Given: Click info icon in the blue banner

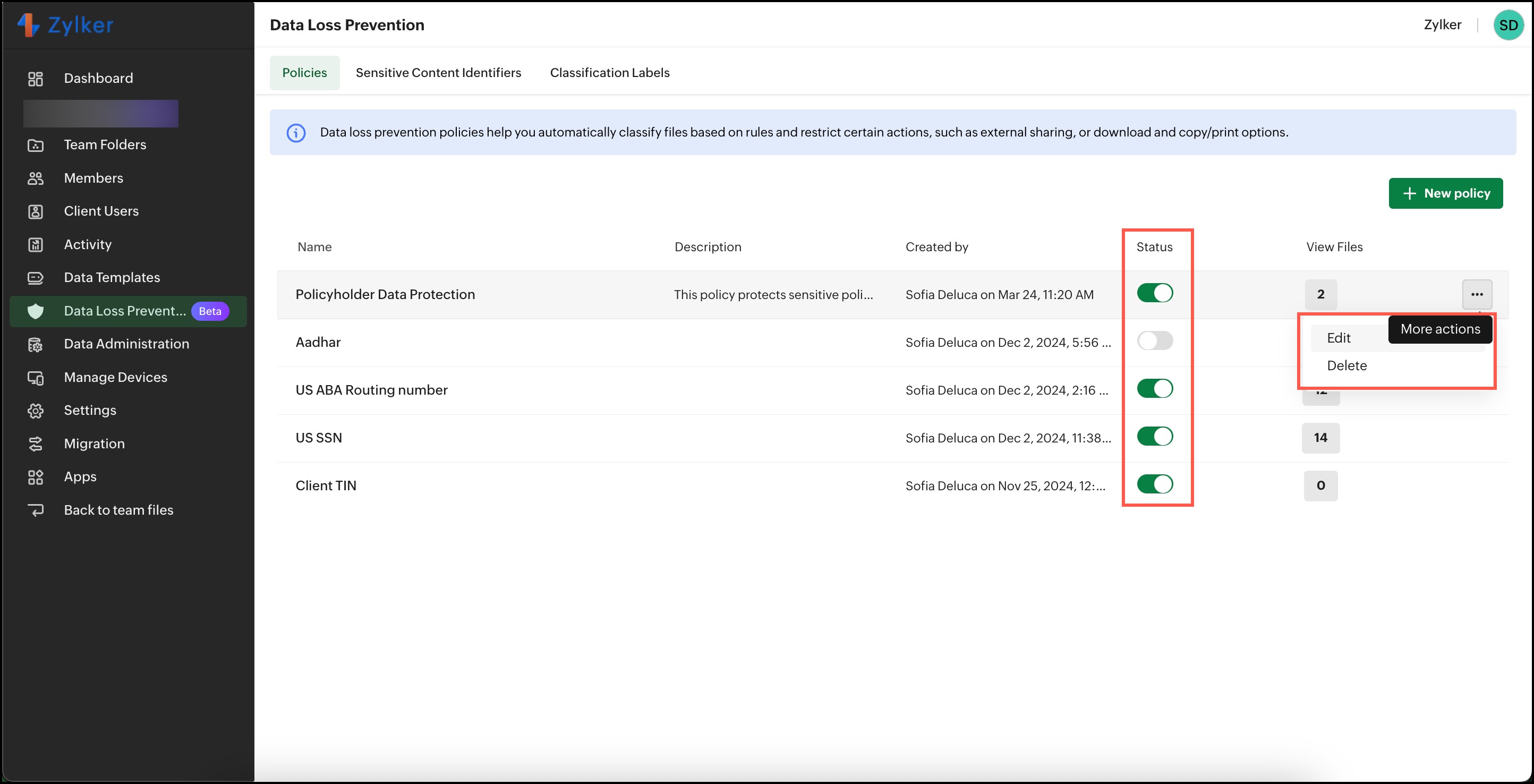Looking at the screenshot, I should coord(296,133).
